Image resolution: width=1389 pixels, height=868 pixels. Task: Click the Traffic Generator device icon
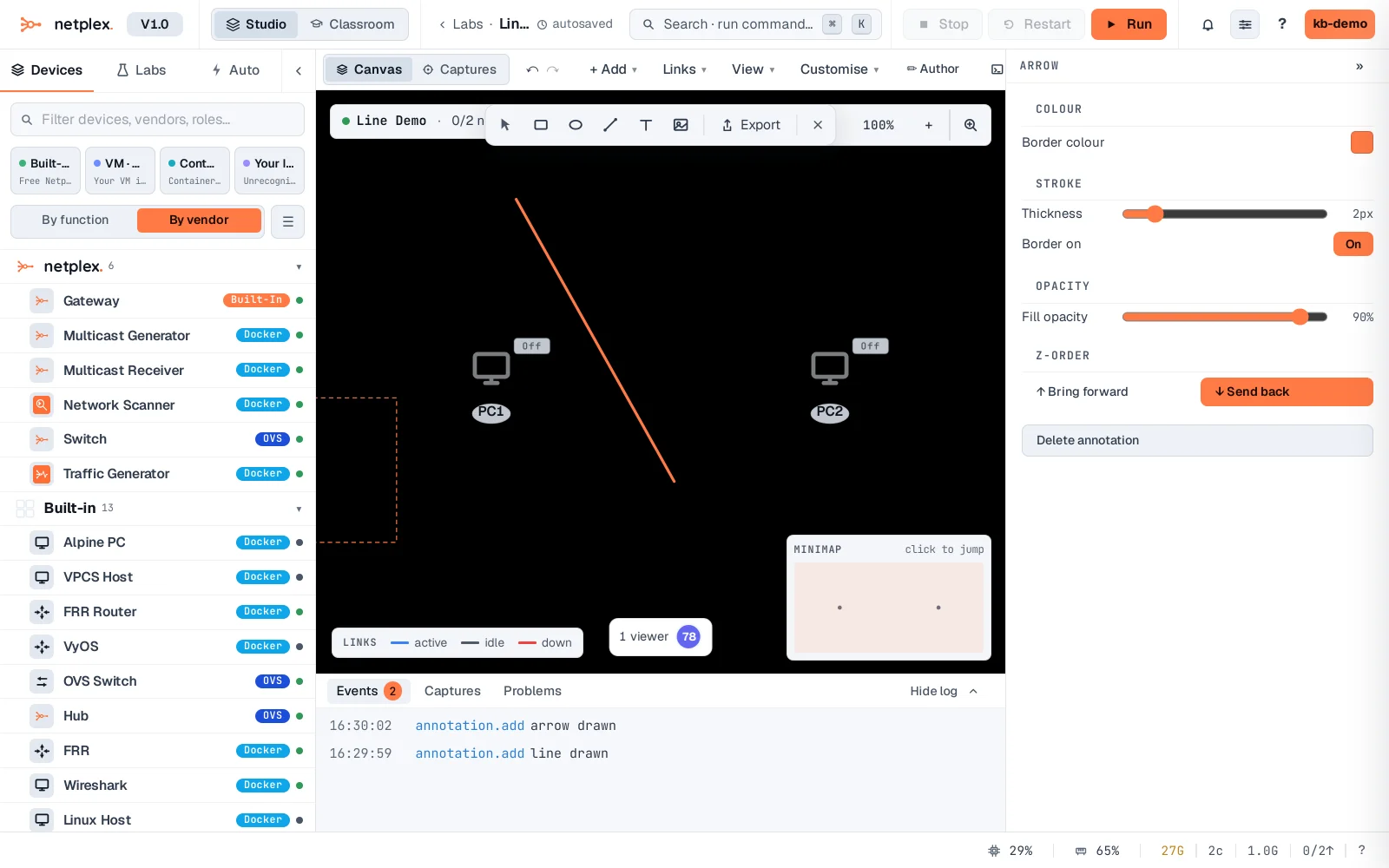point(42,474)
